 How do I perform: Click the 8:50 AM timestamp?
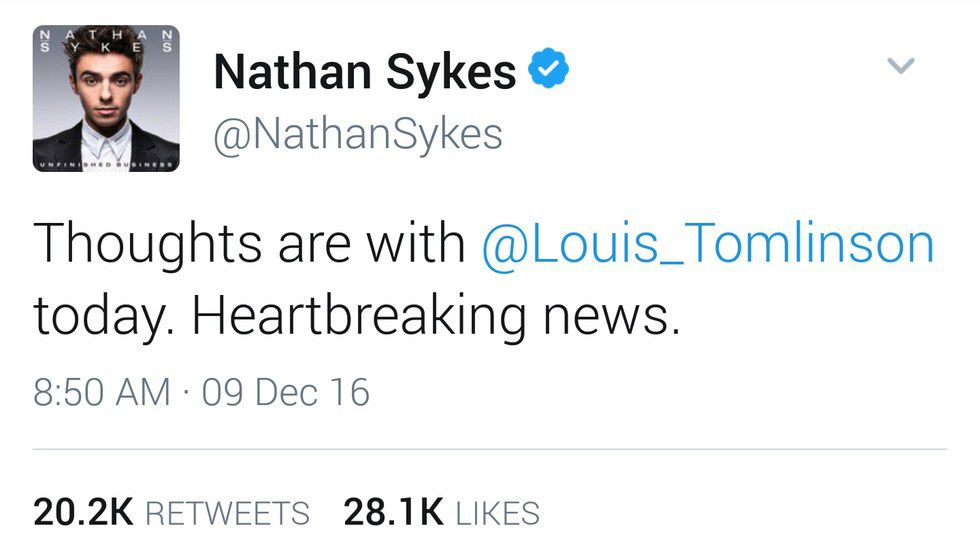(102, 391)
